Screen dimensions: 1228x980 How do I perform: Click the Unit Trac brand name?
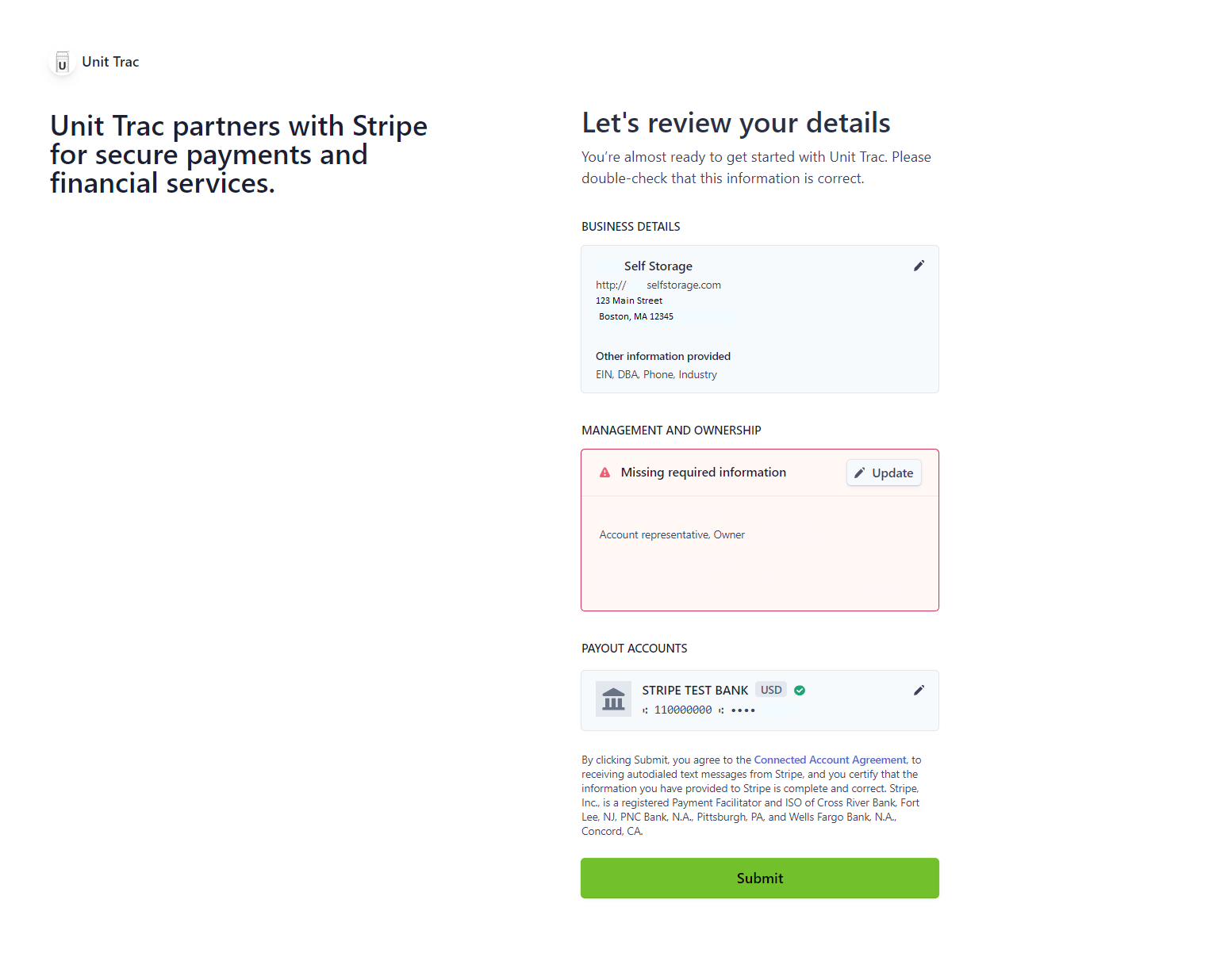pos(110,62)
